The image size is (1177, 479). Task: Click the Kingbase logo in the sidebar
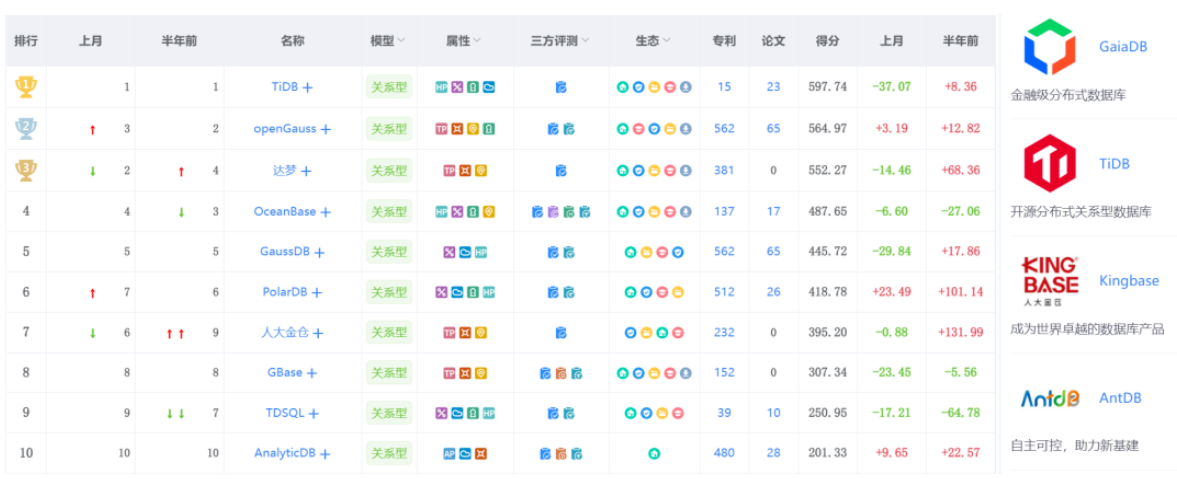1050,281
